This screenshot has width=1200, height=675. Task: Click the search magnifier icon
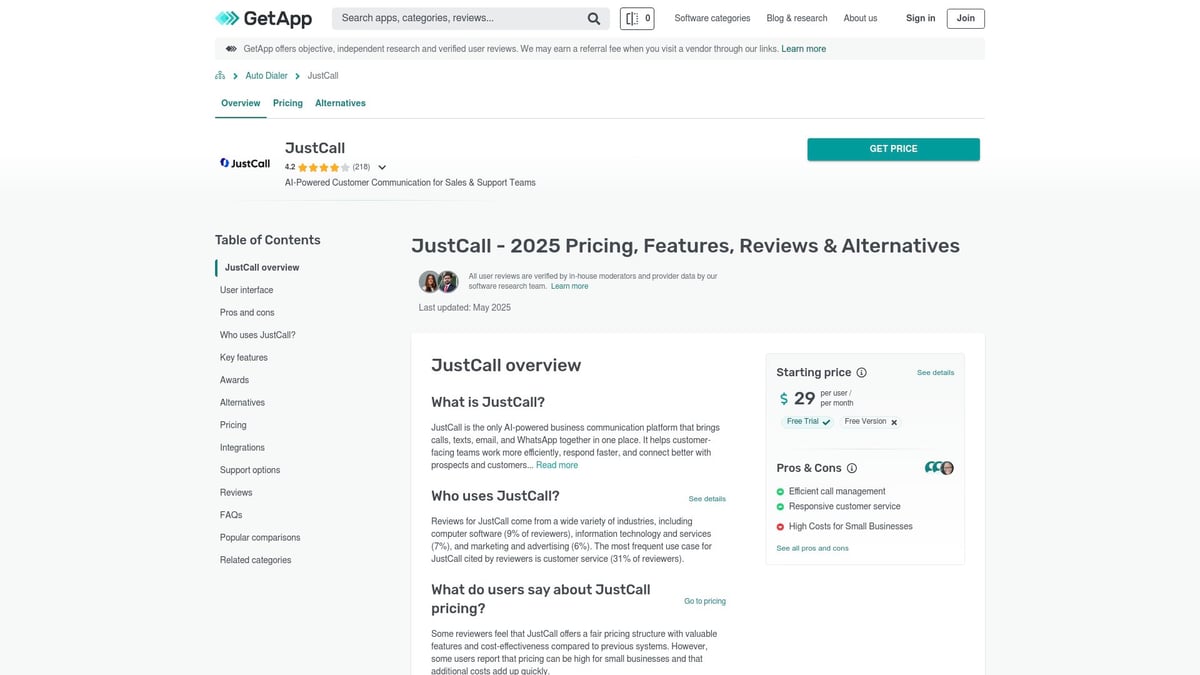coord(594,18)
